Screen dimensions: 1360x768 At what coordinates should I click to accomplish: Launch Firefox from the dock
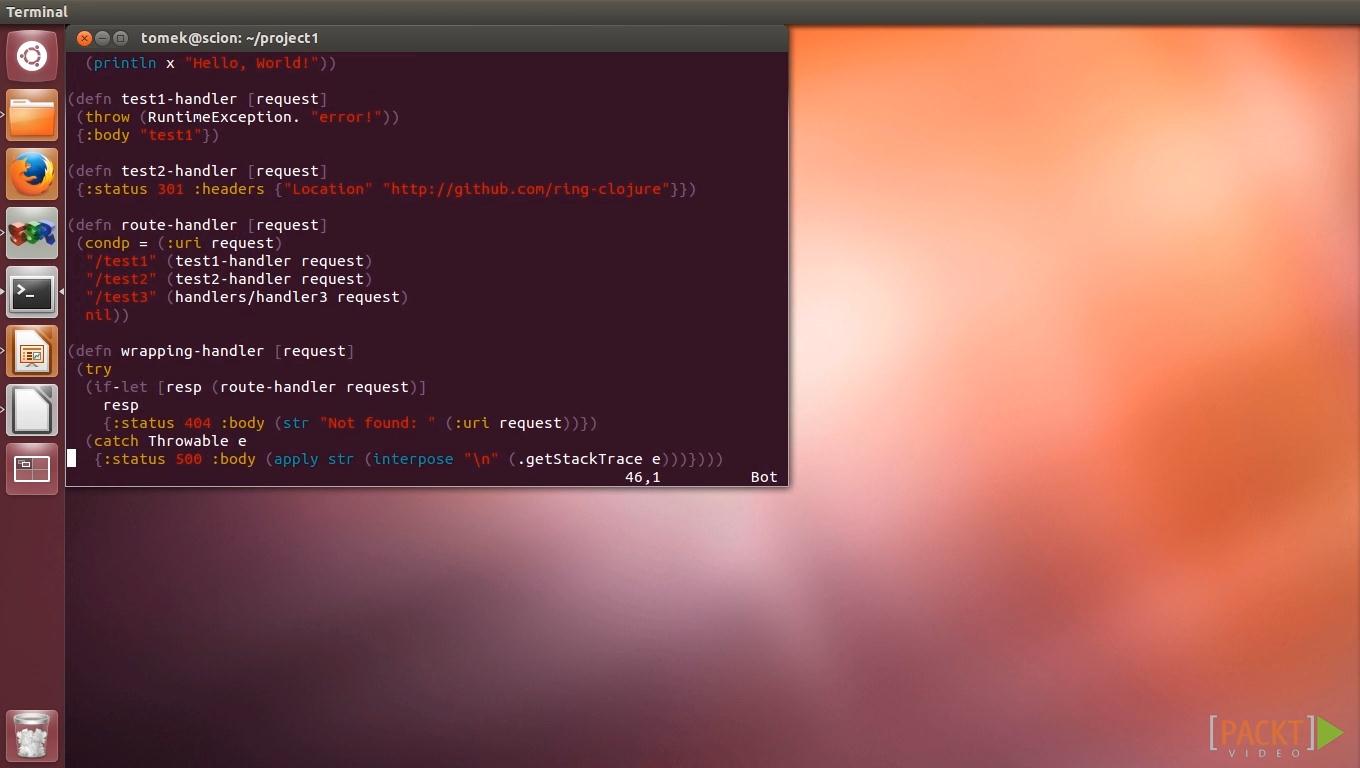[x=32, y=175]
